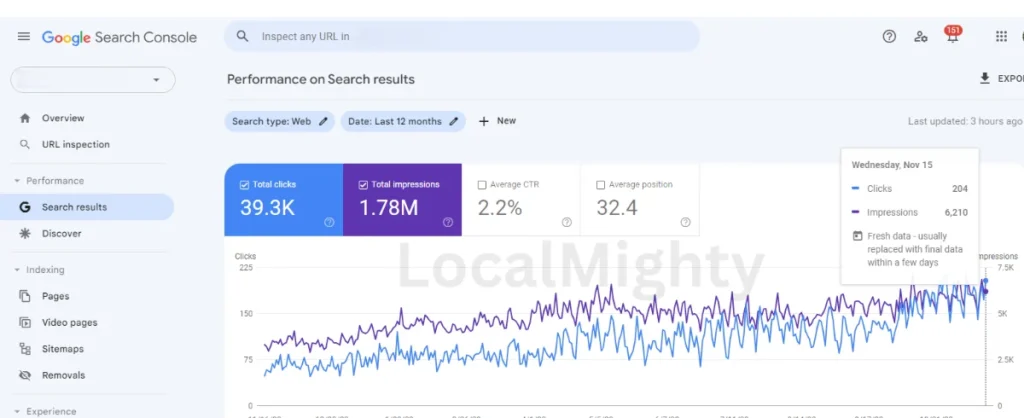Screen dimensions: 1024x418
Task: Click the search magnifier icon in URL bar
Action: 242,37
